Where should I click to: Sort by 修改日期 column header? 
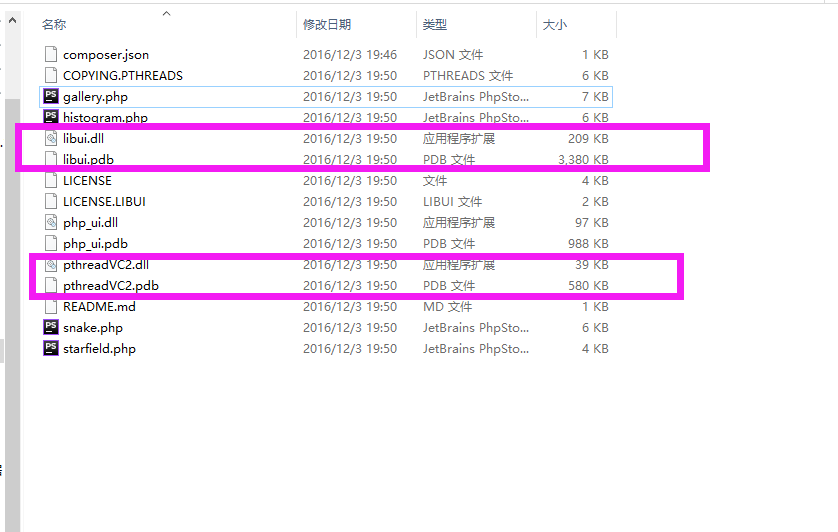[327, 25]
